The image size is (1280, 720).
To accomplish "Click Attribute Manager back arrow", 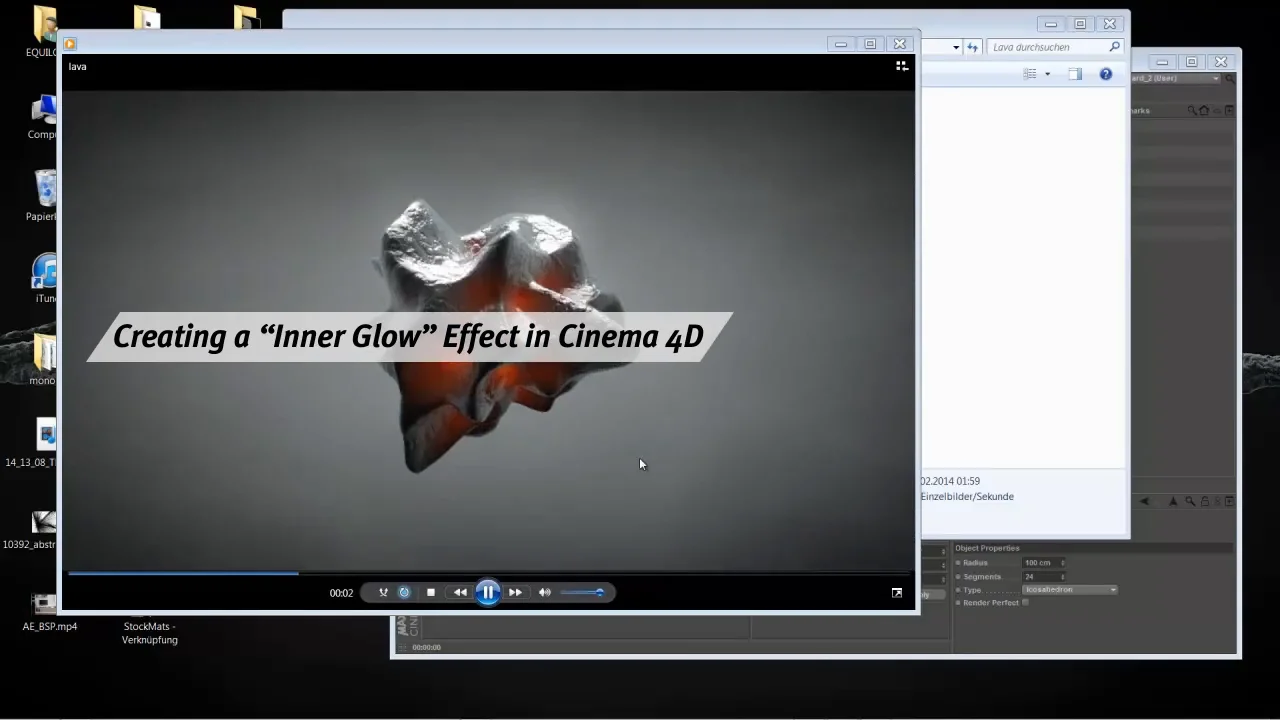I will point(1145,502).
